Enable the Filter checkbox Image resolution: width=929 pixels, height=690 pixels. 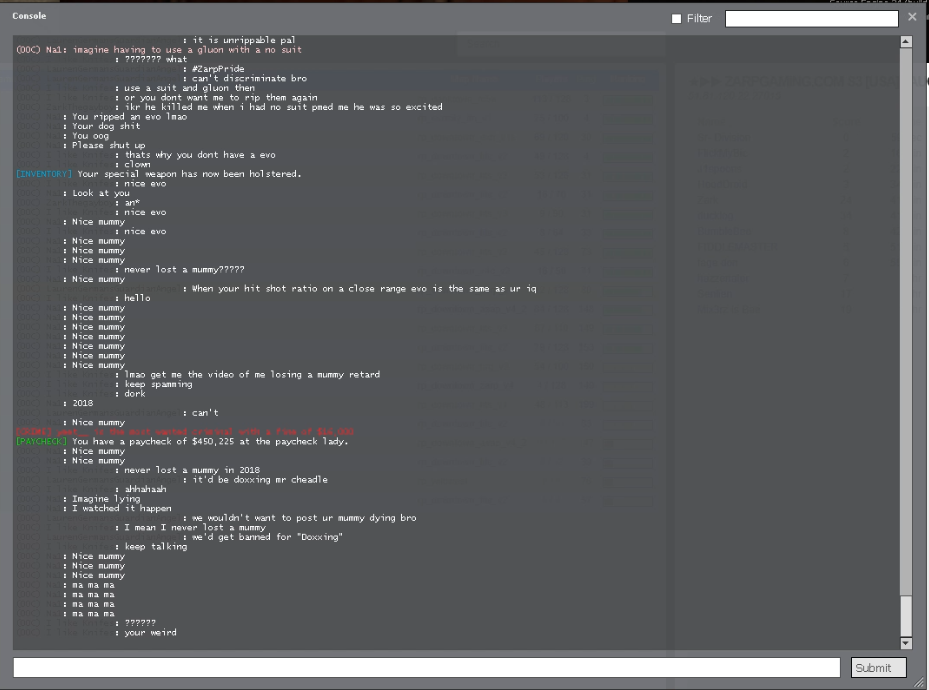(x=676, y=19)
